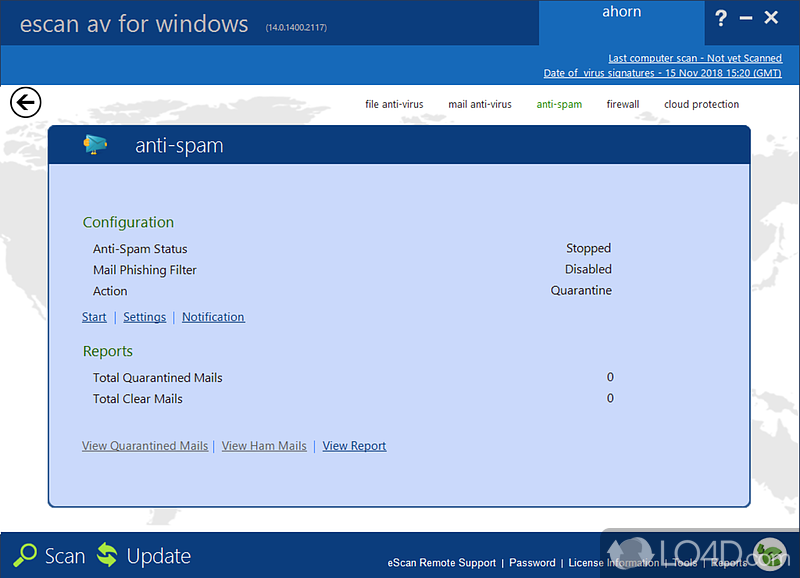Click the Password link in footer

point(532,563)
